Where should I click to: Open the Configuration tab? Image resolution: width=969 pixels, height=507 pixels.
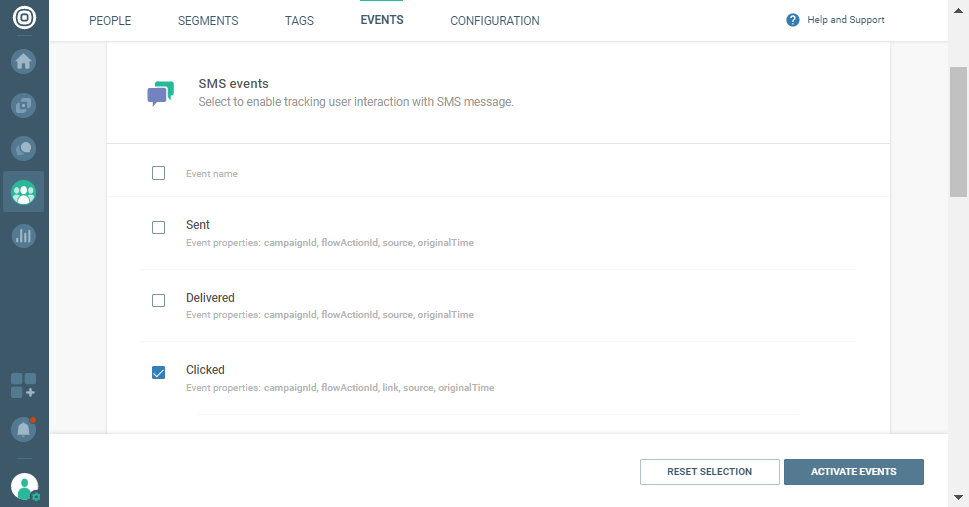point(494,21)
